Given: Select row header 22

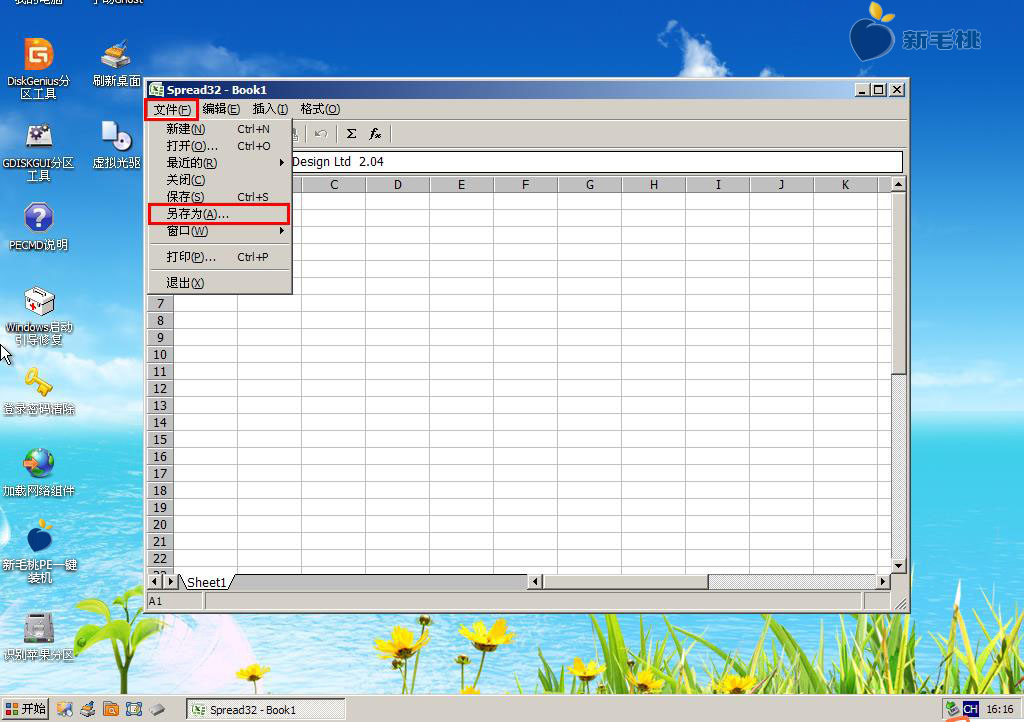Looking at the screenshot, I should (x=160, y=558).
